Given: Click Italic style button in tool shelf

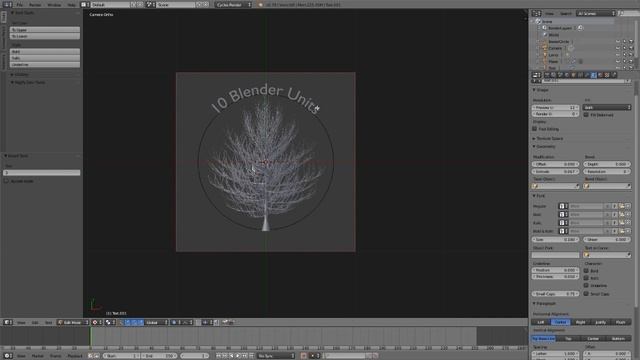Looking at the screenshot, I should click(45, 58).
